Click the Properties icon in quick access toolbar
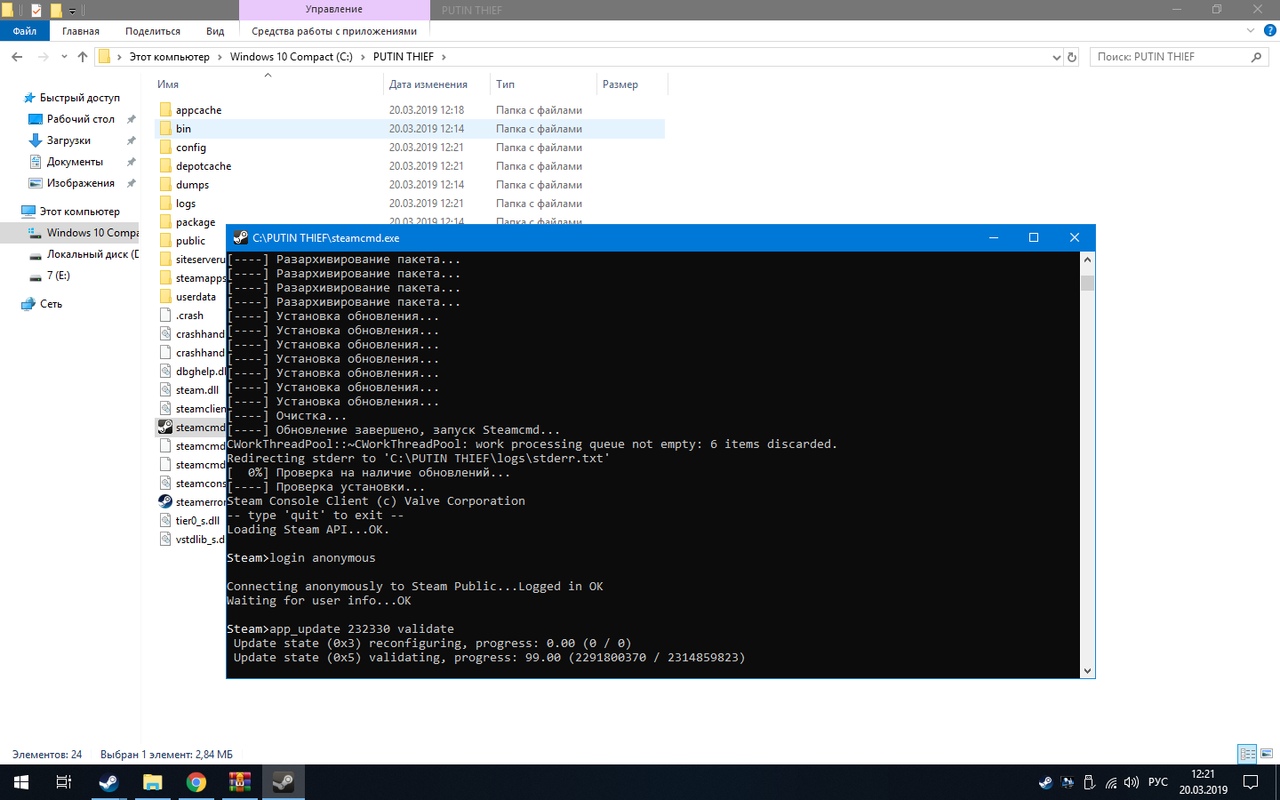Screen dimensions: 1280x800 click(x=37, y=10)
